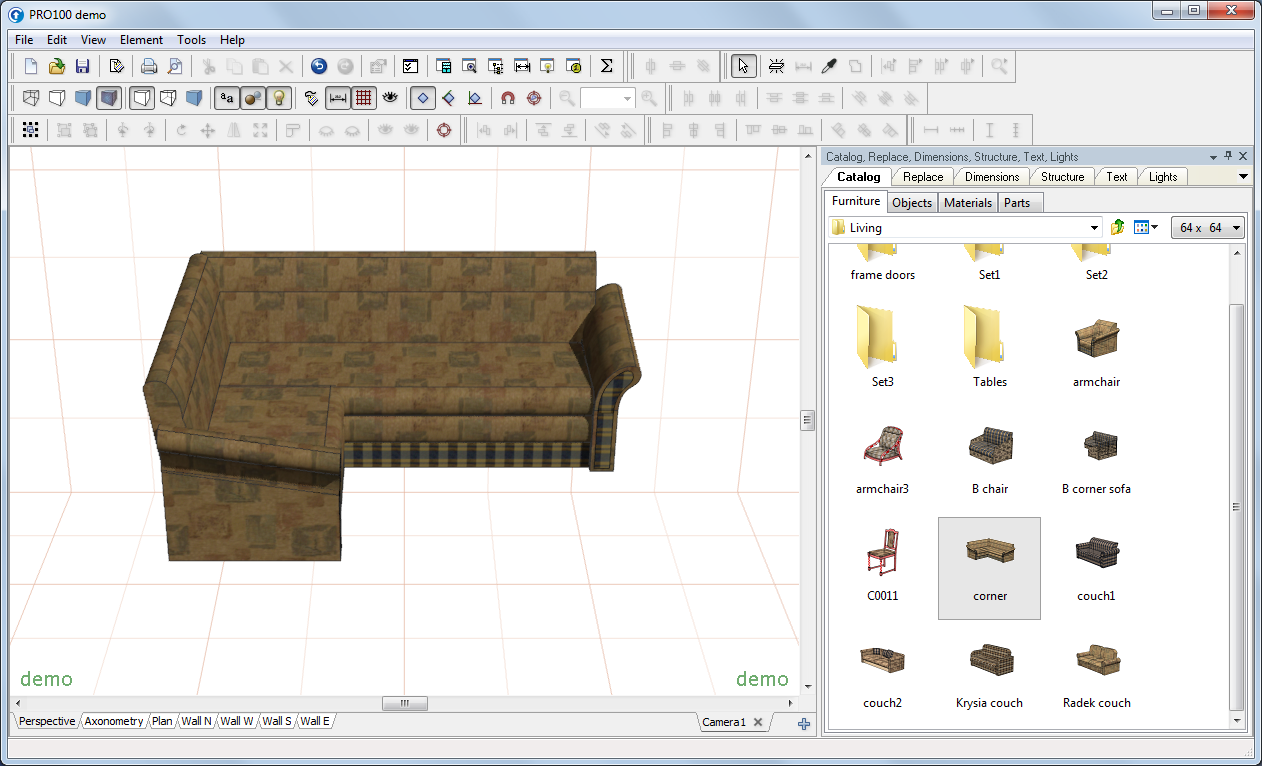Select the B corner sofa item
1262x766 pixels.
[1096, 460]
